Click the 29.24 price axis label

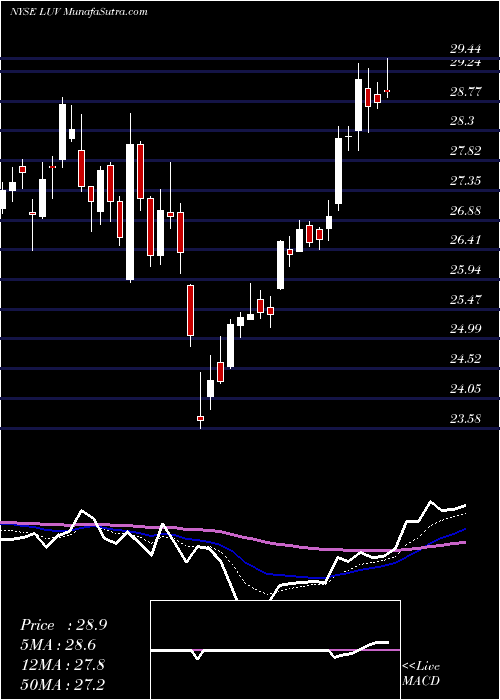466,62
